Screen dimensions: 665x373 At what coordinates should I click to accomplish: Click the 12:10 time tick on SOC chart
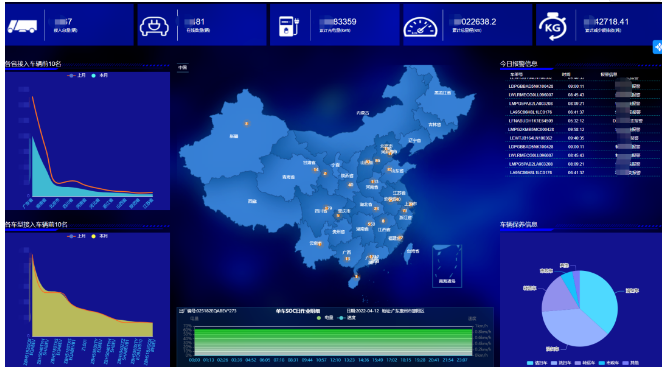click(x=335, y=360)
